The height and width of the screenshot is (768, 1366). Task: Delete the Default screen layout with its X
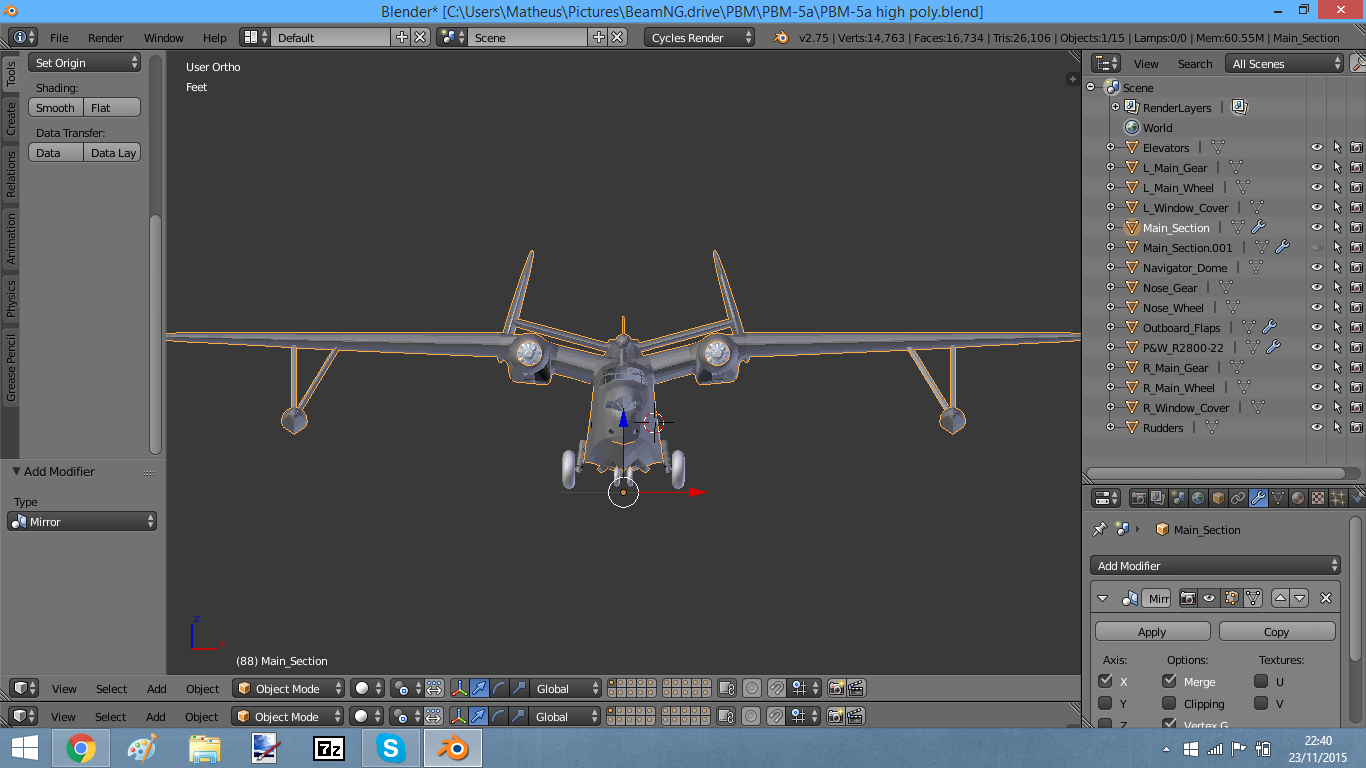[x=420, y=37]
